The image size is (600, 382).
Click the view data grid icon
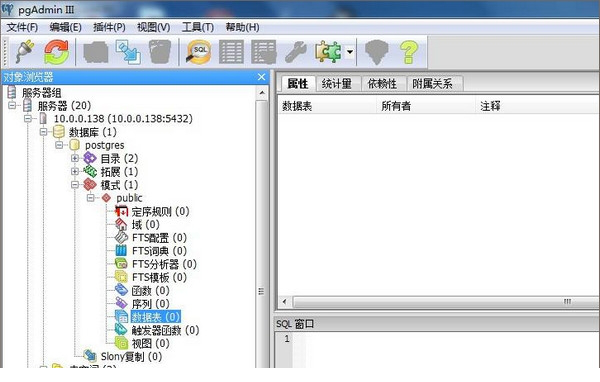click(231, 52)
